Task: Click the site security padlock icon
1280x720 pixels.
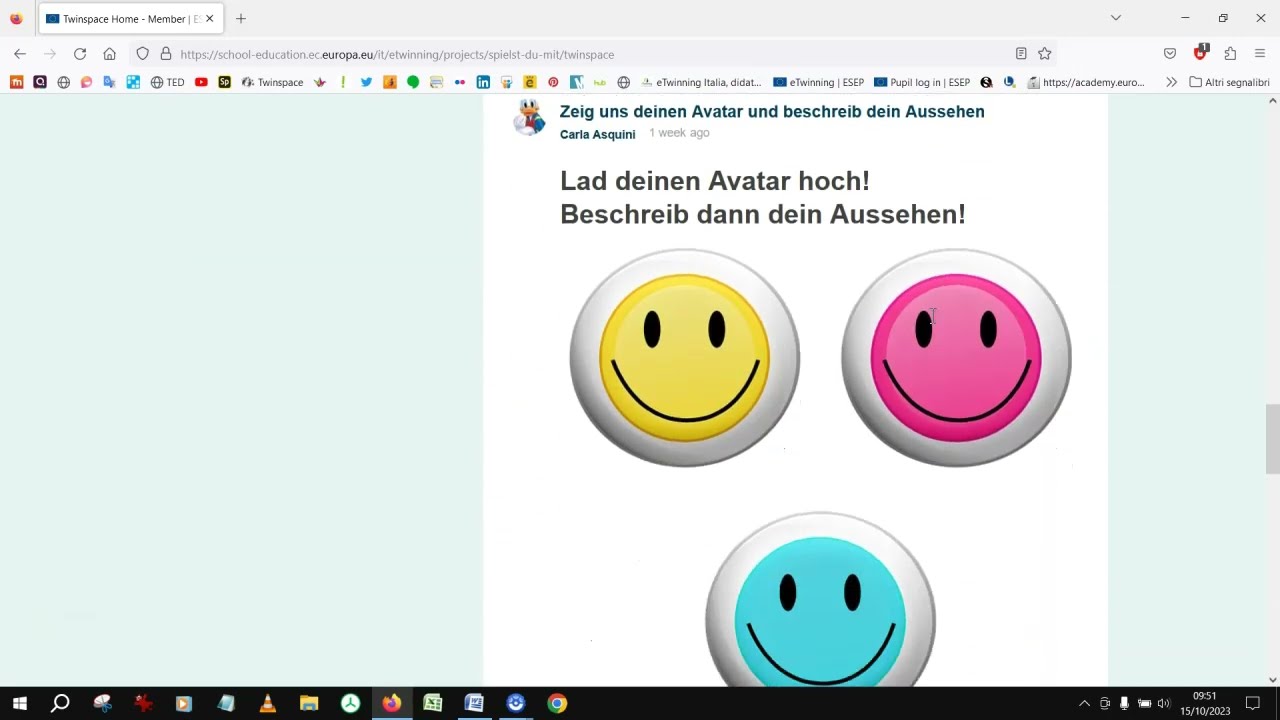Action: point(166,54)
